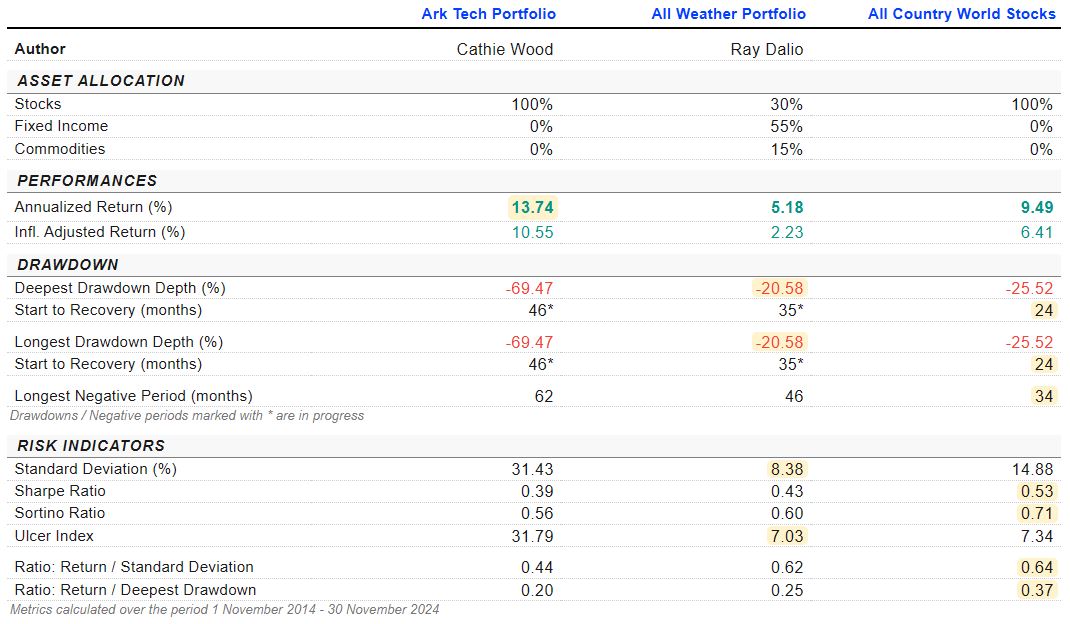Select the author name Ray Dalio

click(767, 49)
